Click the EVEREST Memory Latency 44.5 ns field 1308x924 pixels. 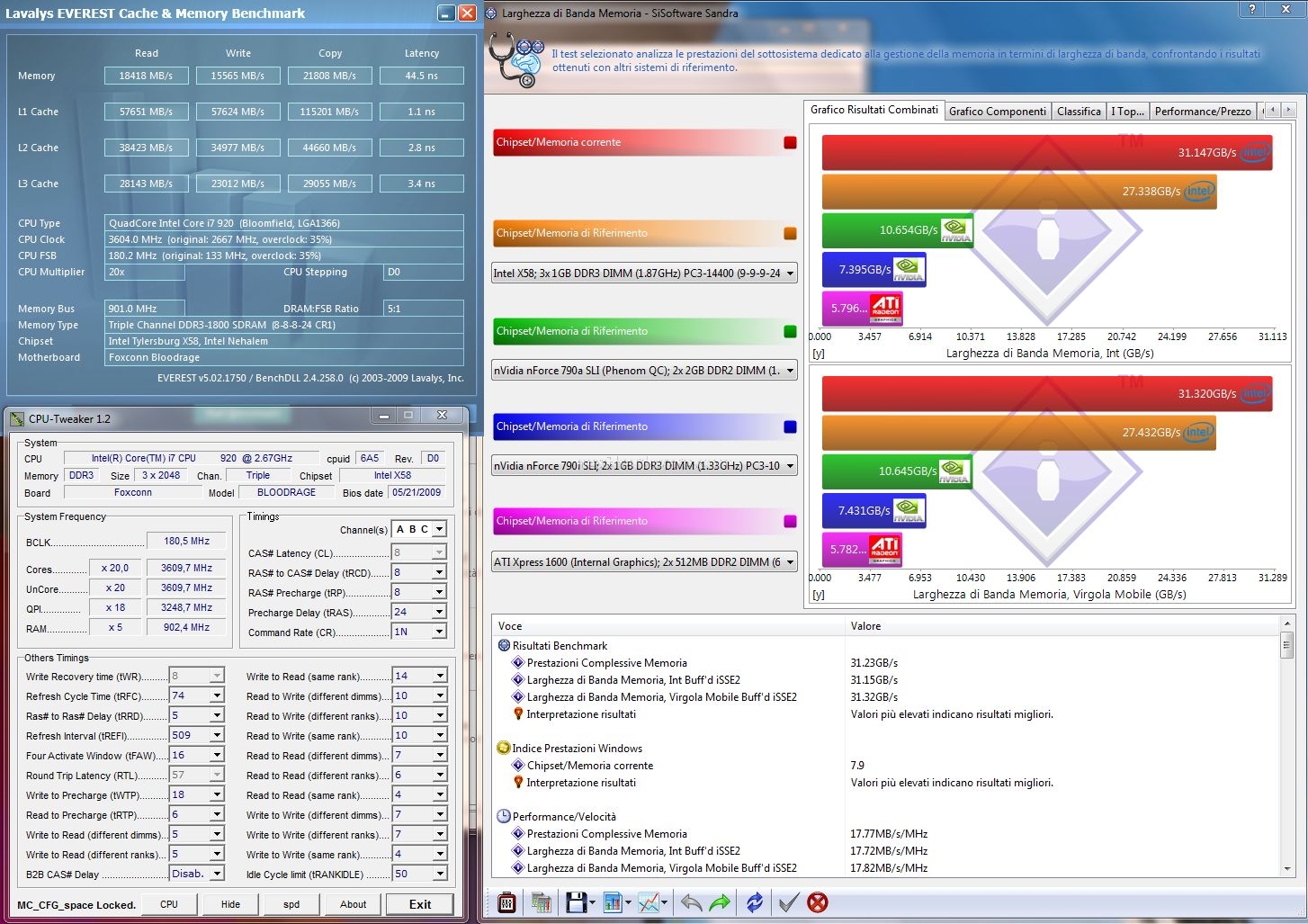point(422,76)
